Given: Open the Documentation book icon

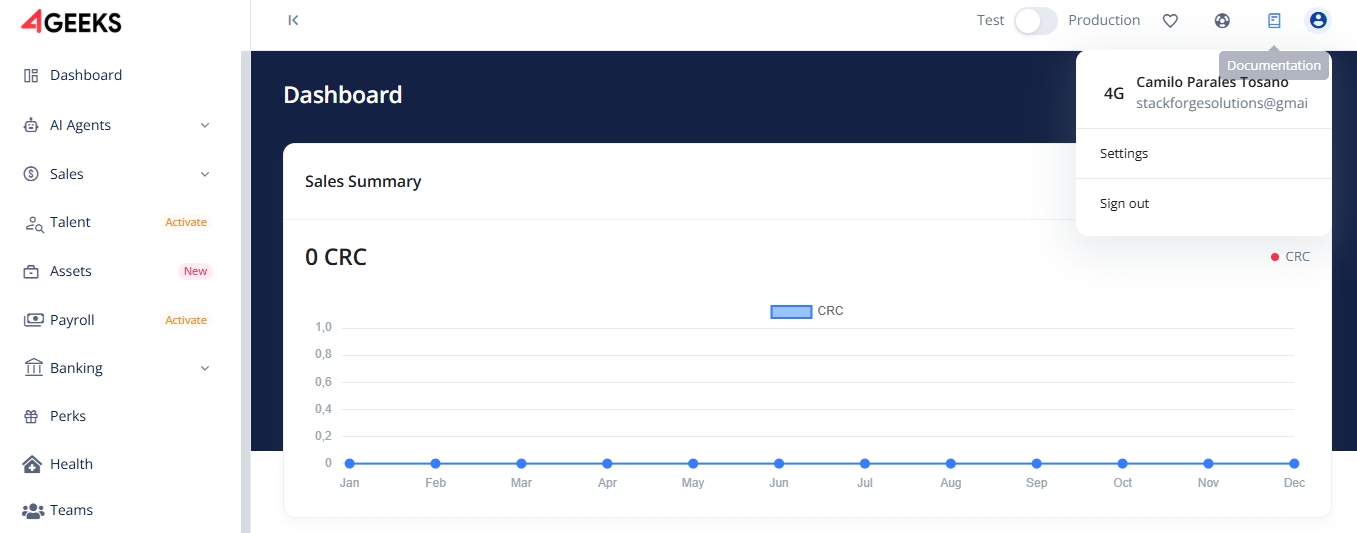Looking at the screenshot, I should [1274, 20].
